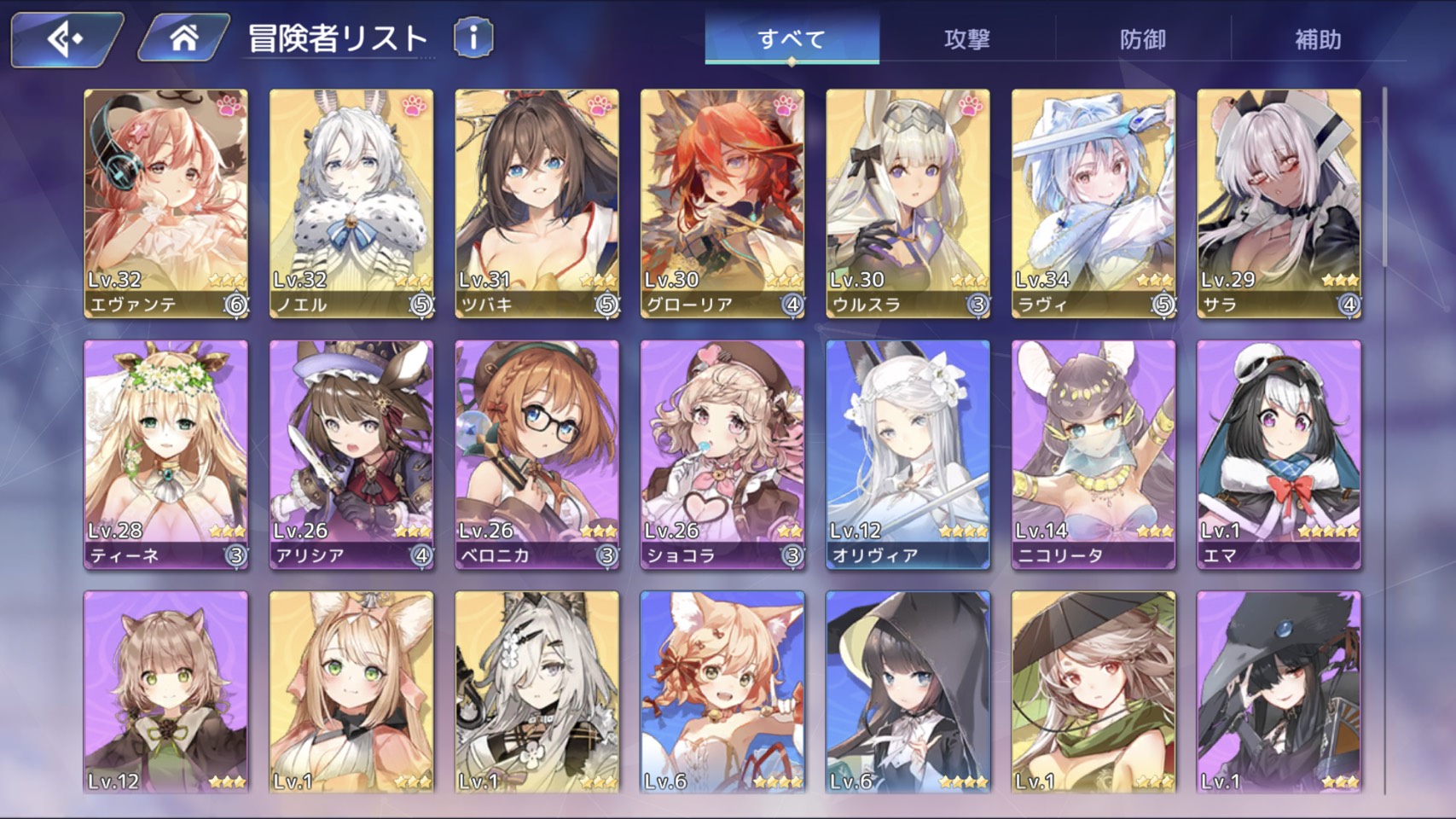Click the back arrow icon

tap(67, 38)
